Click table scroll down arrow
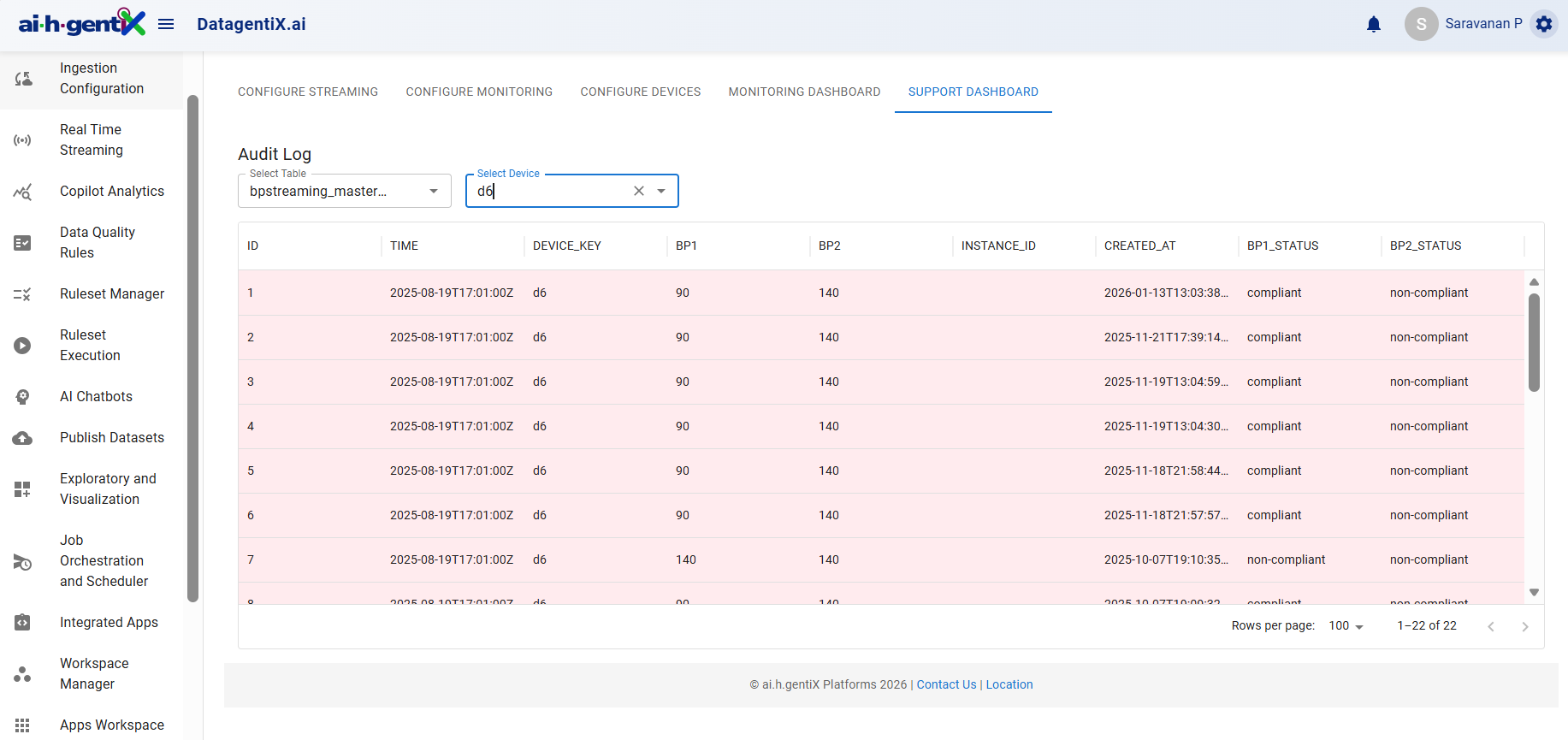Viewport: 1568px width, 740px height. click(1535, 592)
